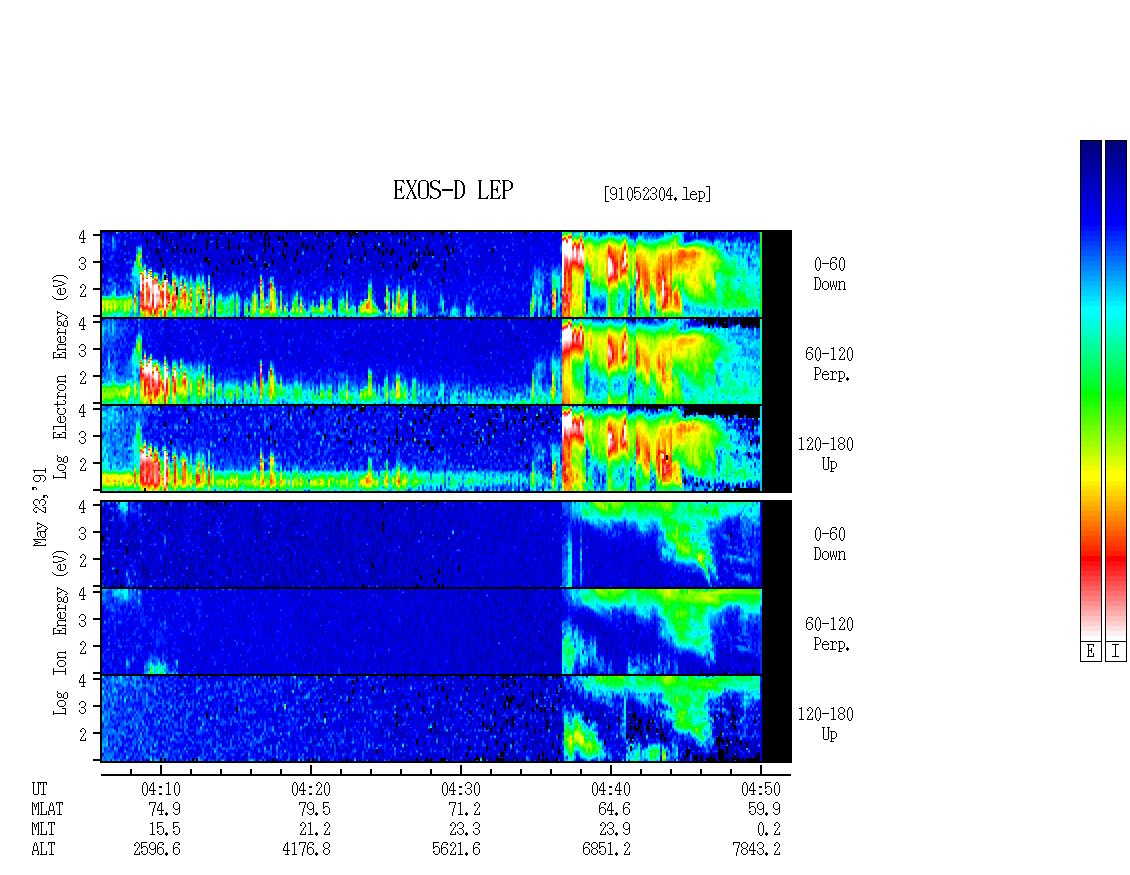The width and height of the screenshot is (1130, 875).
Task: Click the MLT value 23.3
Action: (464, 829)
